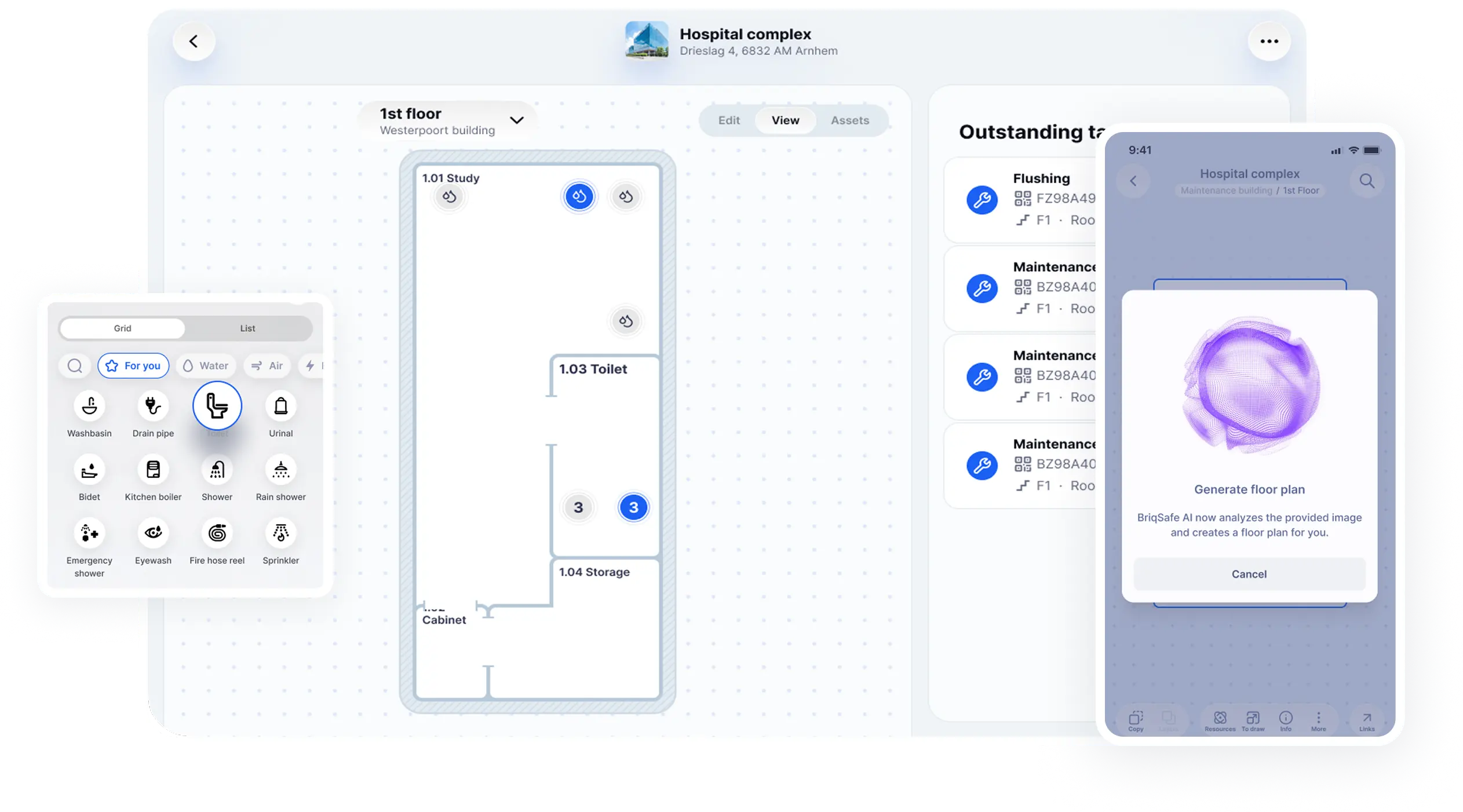Select the Washbasin asset icon
This screenshot has width=1463, height=812.
pos(89,406)
